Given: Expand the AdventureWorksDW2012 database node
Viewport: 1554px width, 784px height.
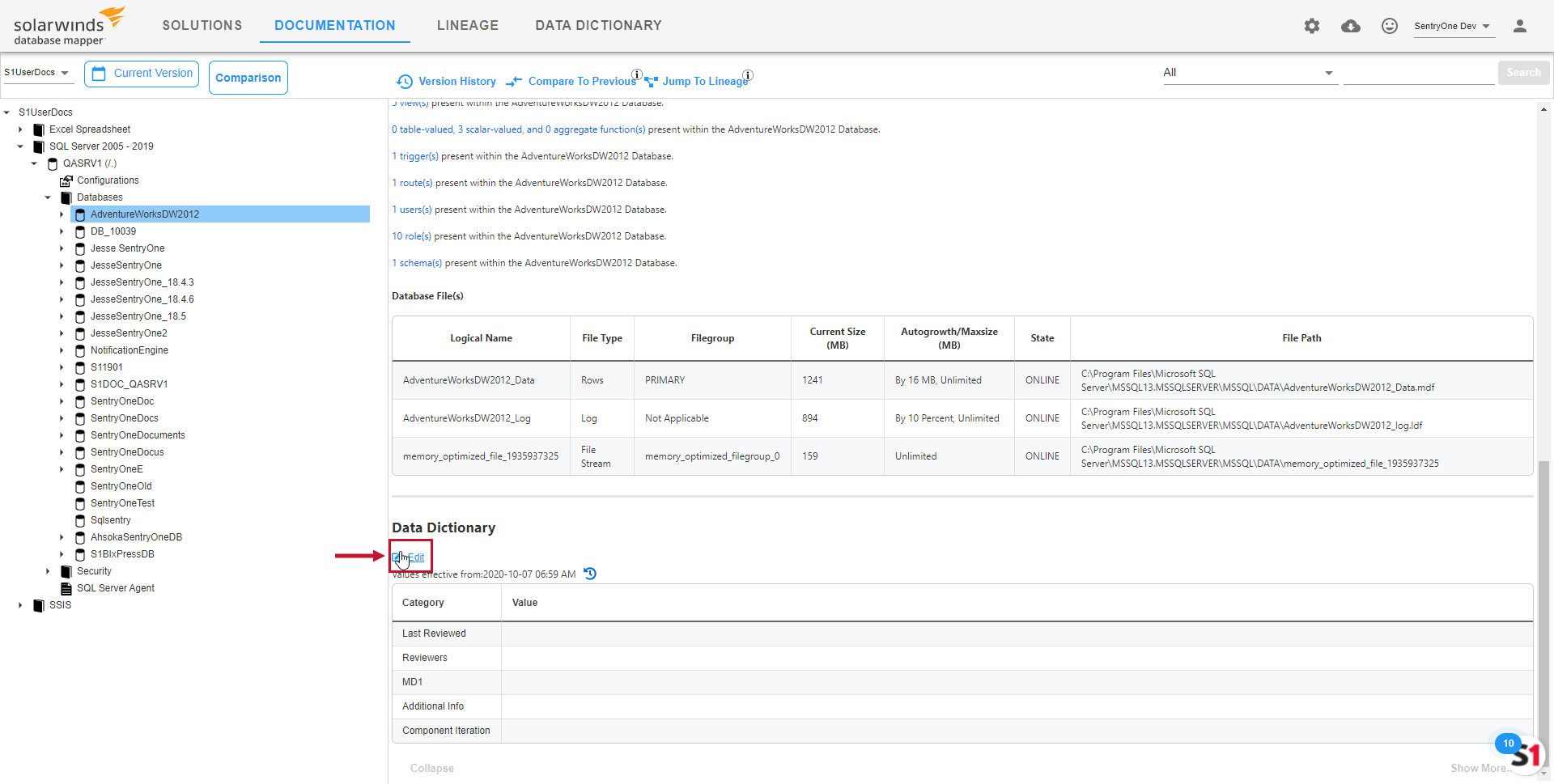Looking at the screenshot, I should pos(62,214).
